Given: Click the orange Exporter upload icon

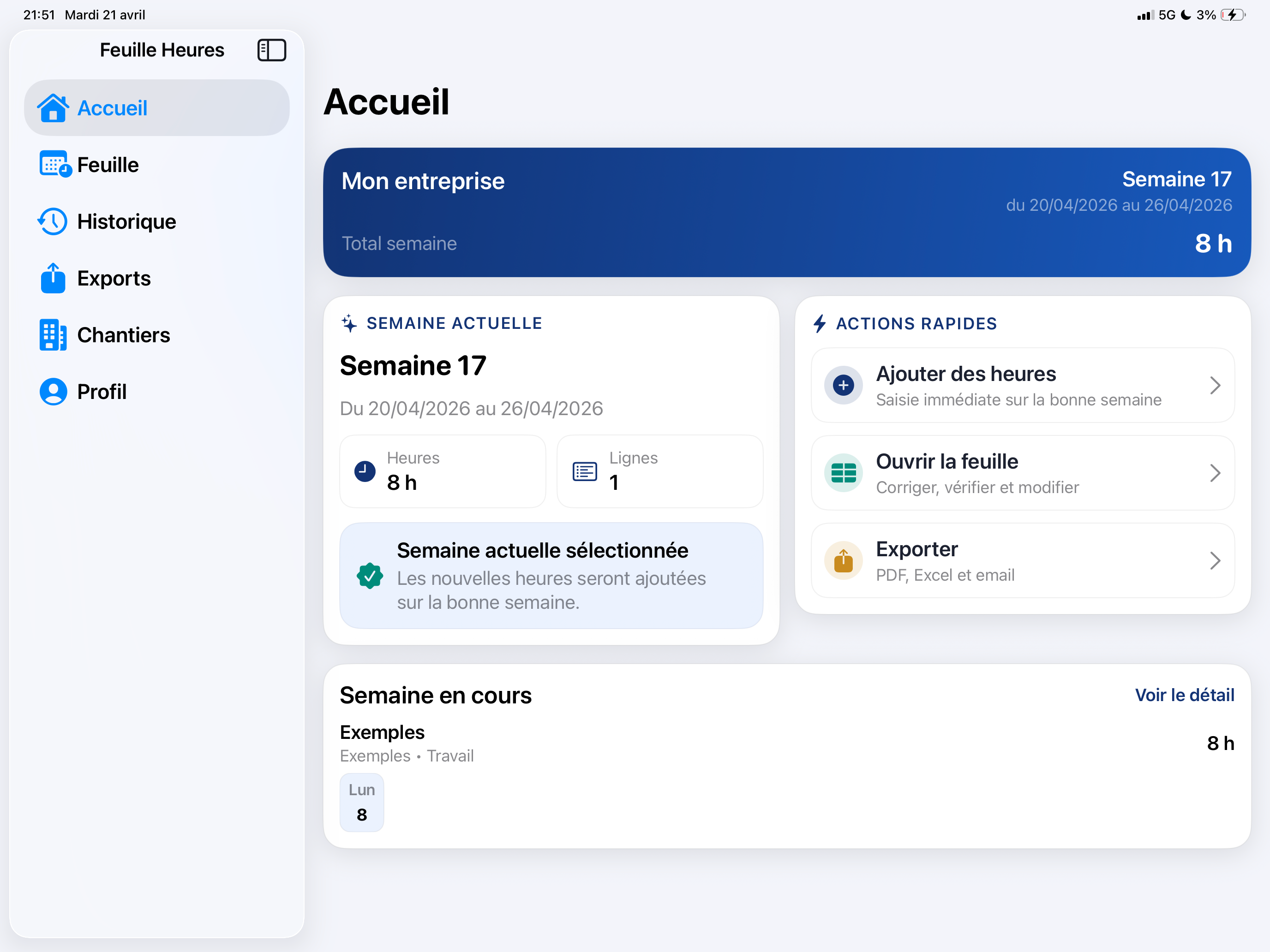Looking at the screenshot, I should tap(844, 561).
